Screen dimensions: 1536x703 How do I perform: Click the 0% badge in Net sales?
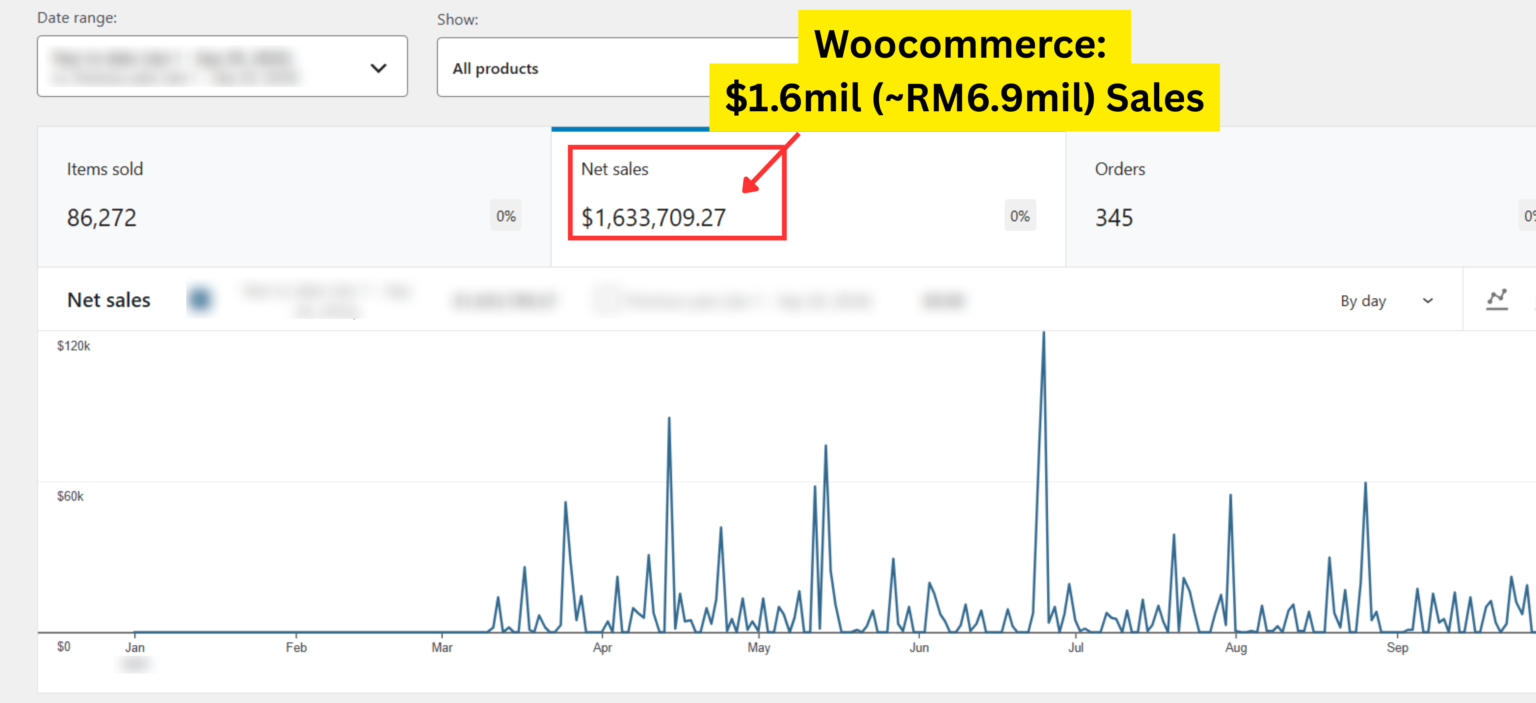pyautogui.click(x=1020, y=216)
